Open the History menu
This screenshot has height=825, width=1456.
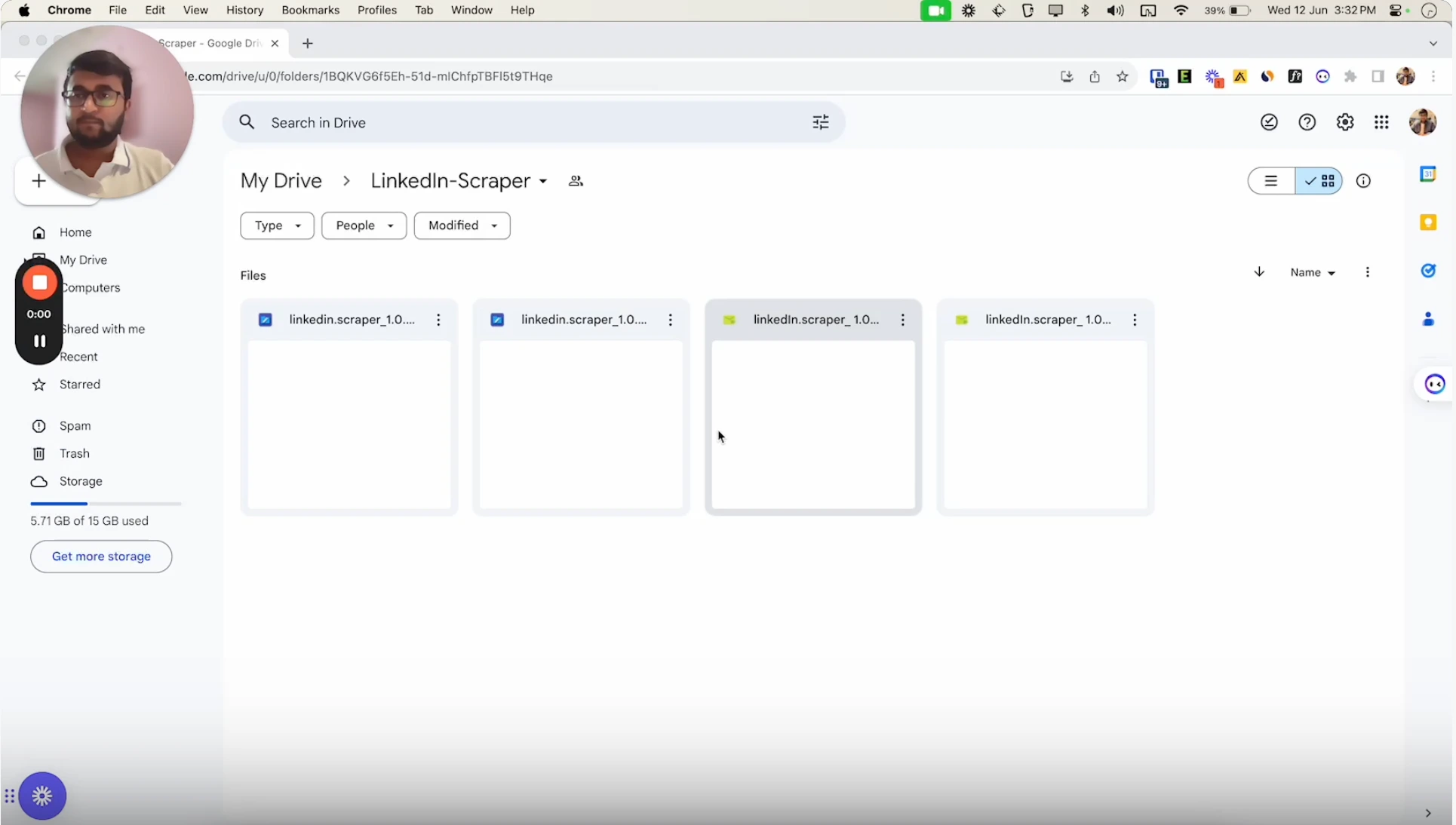pos(244,10)
